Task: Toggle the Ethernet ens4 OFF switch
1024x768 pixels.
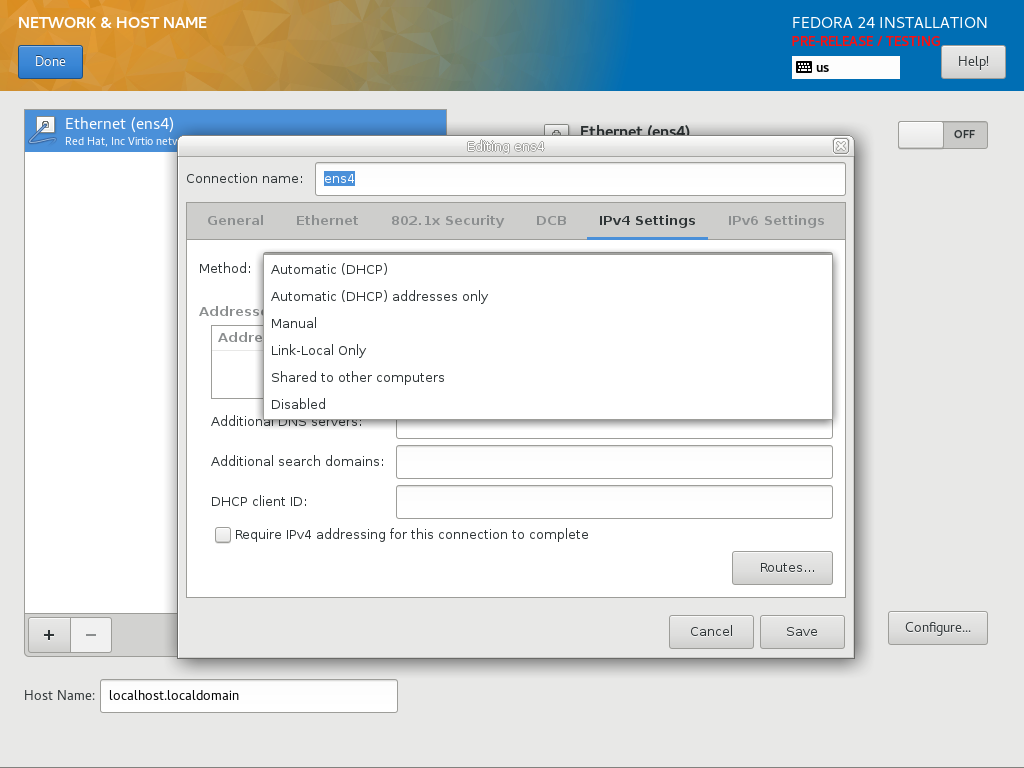Action: click(942, 135)
